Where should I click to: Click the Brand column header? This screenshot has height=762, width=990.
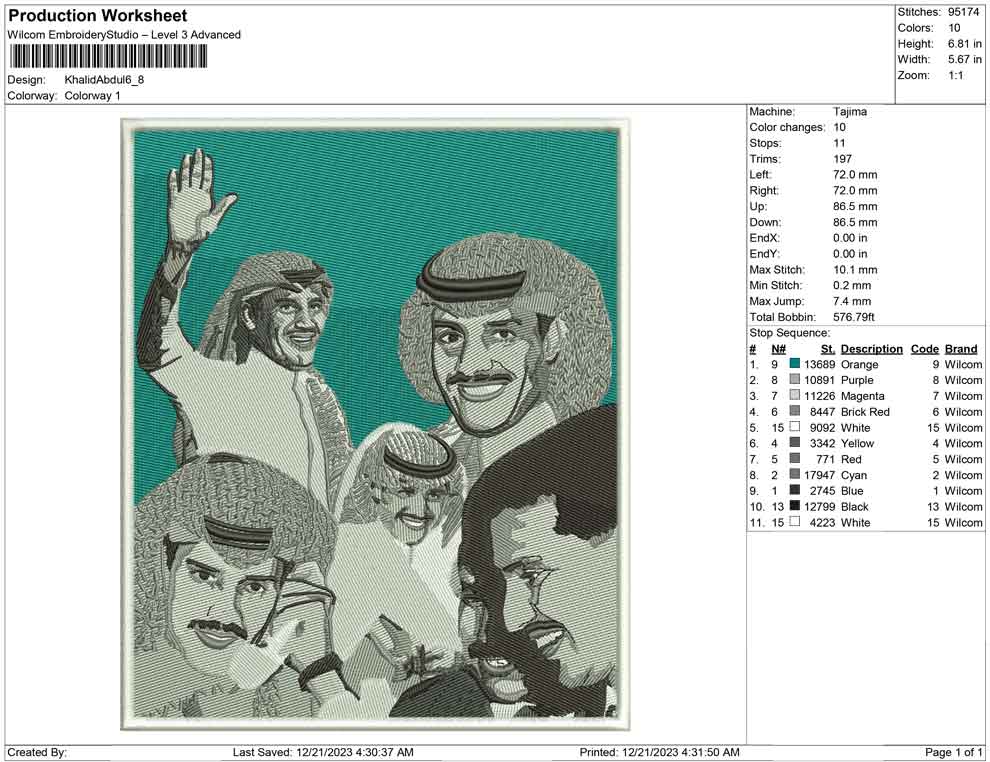click(x=960, y=349)
